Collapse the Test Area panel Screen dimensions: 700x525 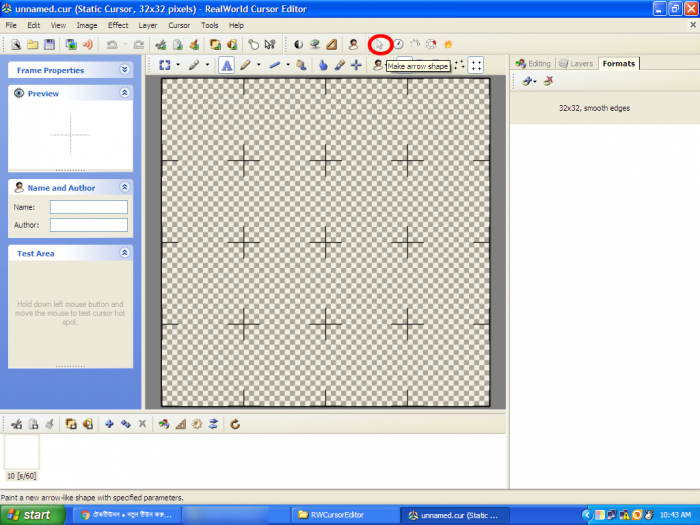(x=125, y=253)
